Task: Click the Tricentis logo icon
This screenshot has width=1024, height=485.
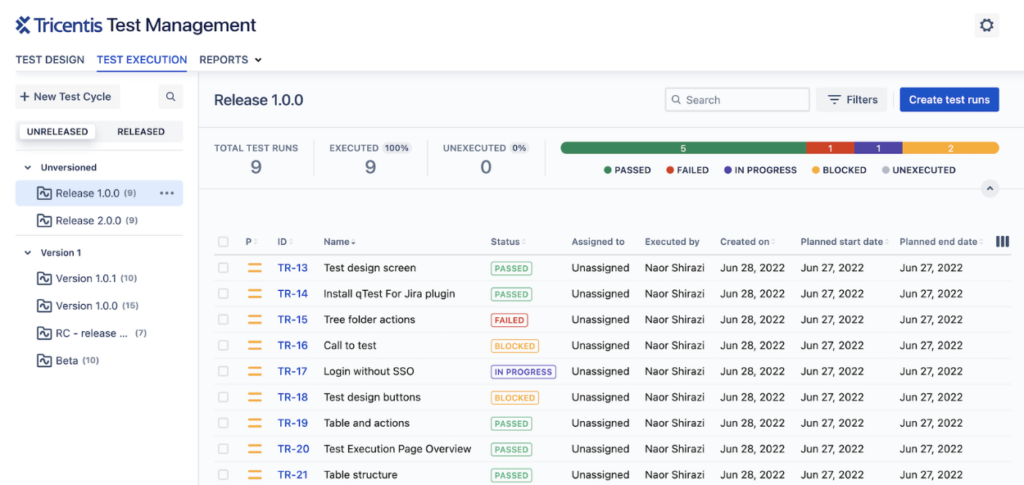Action: click(x=23, y=25)
